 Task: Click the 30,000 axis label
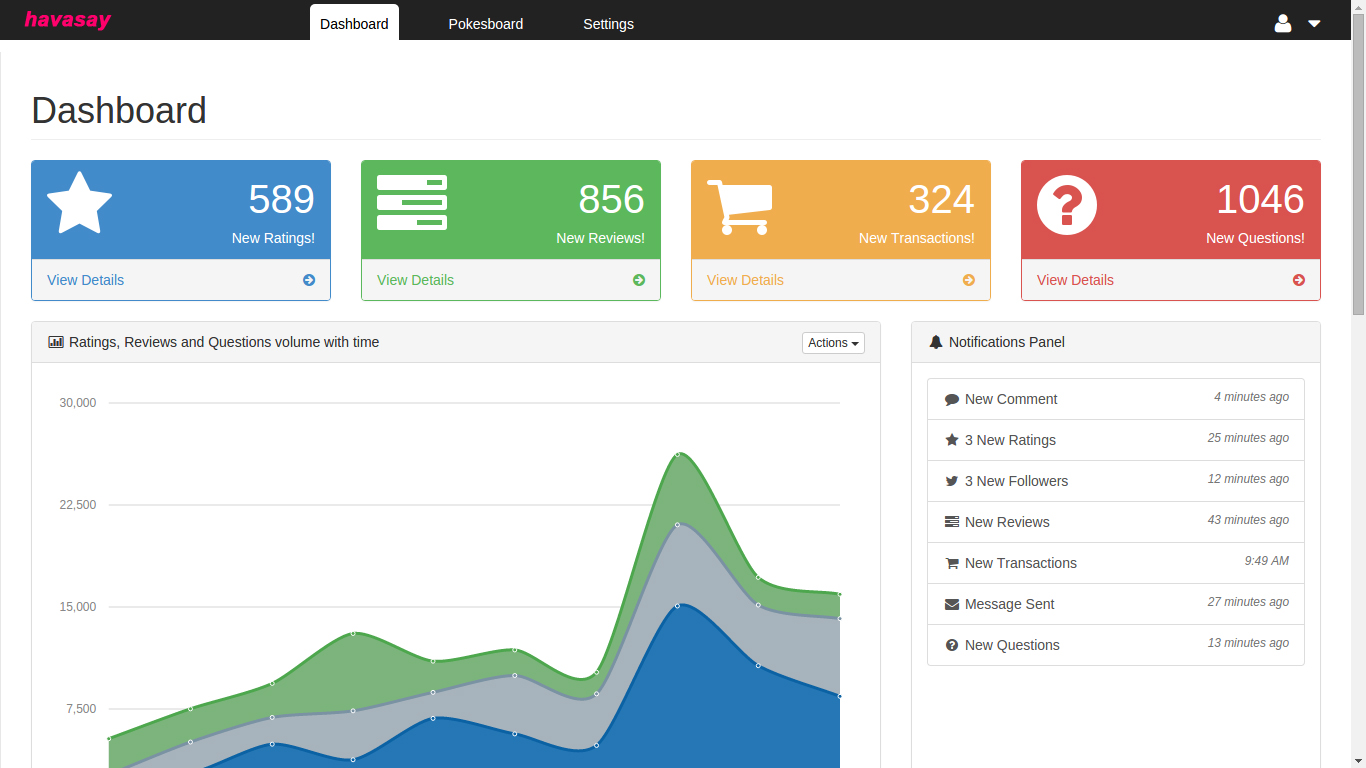(78, 403)
